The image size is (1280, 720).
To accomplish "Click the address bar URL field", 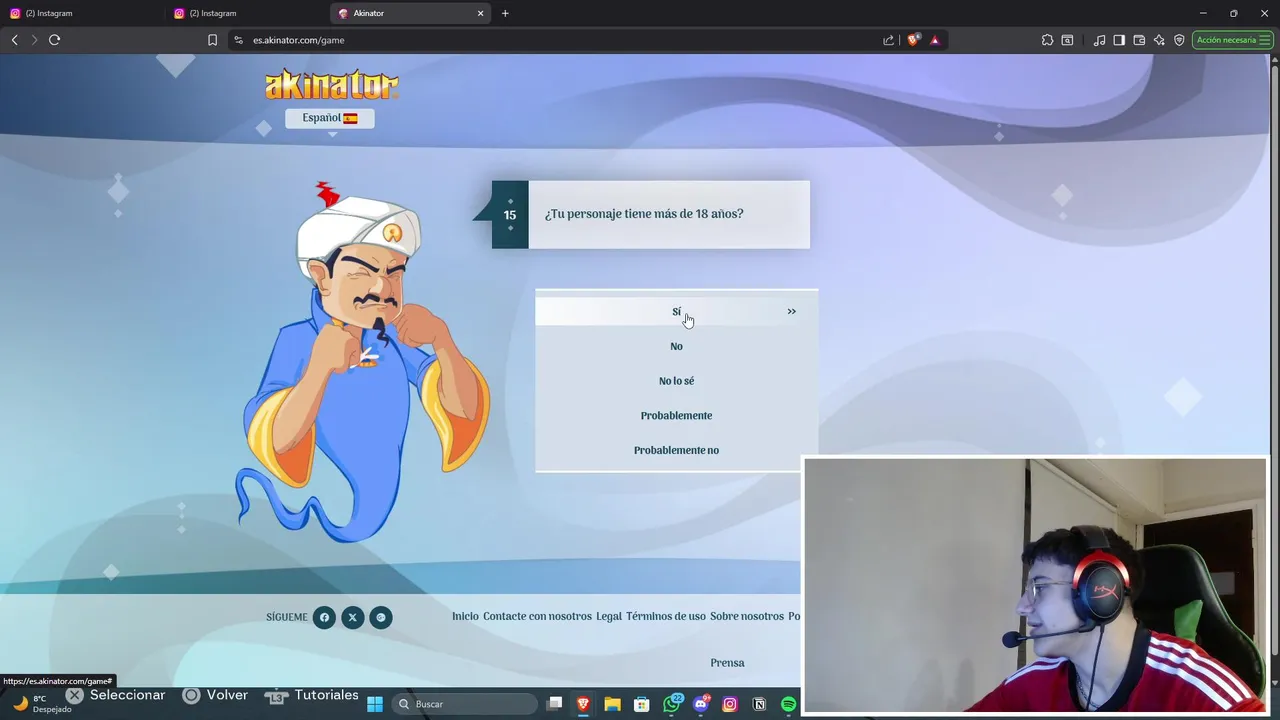I will (560, 40).
